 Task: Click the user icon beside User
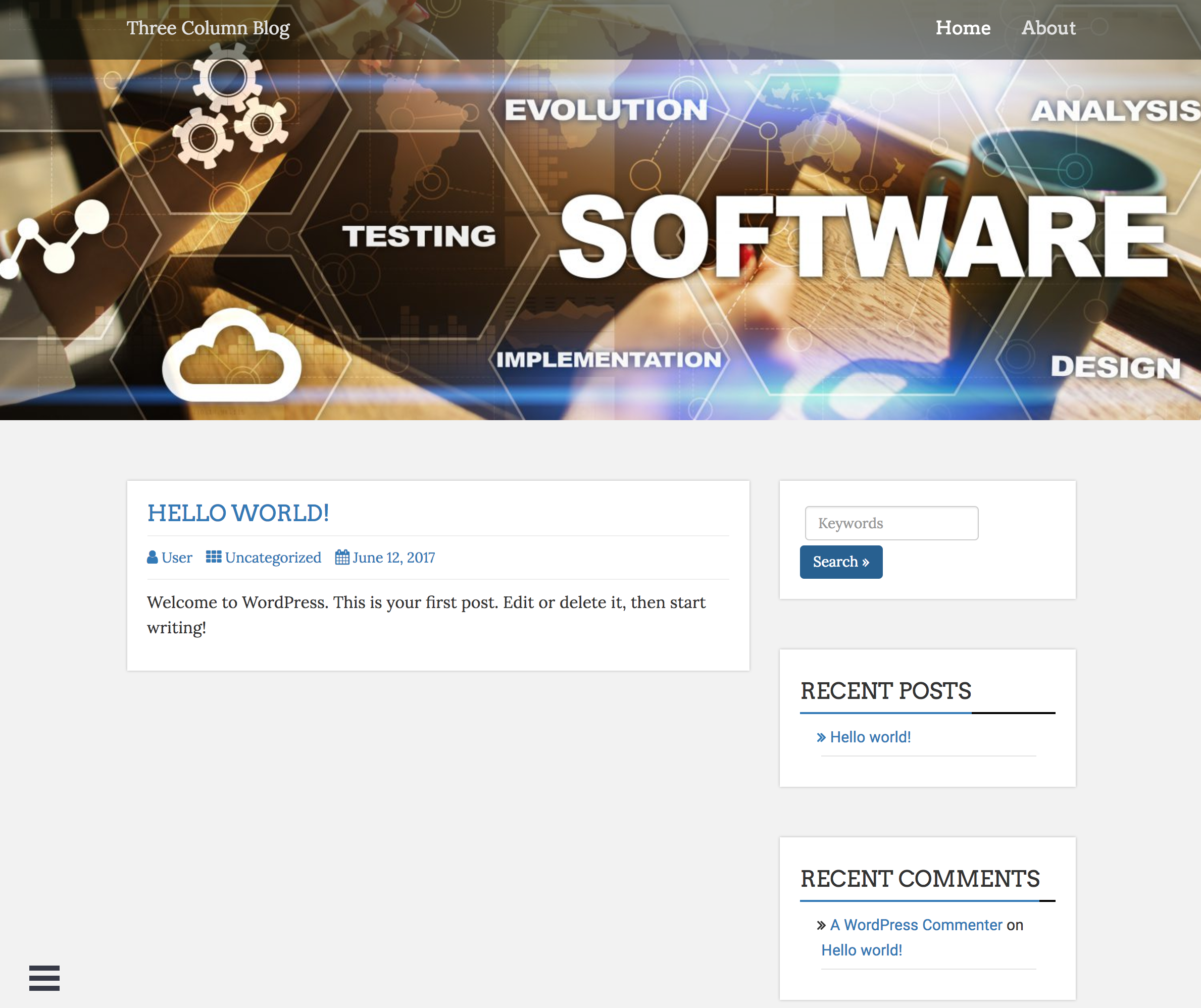coord(152,557)
